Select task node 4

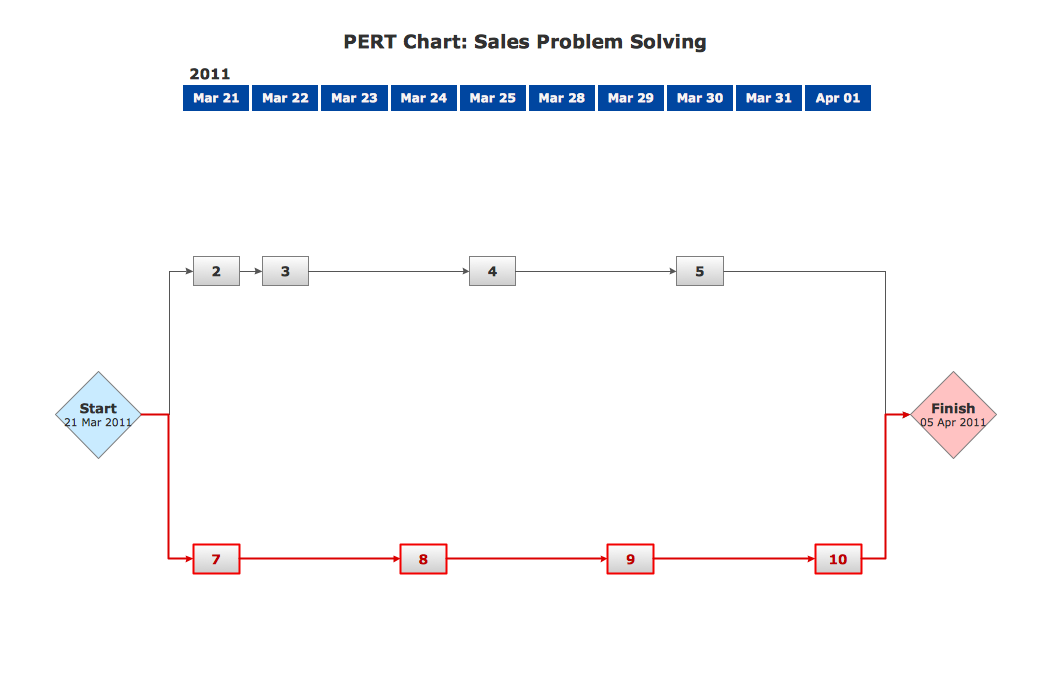point(492,271)
